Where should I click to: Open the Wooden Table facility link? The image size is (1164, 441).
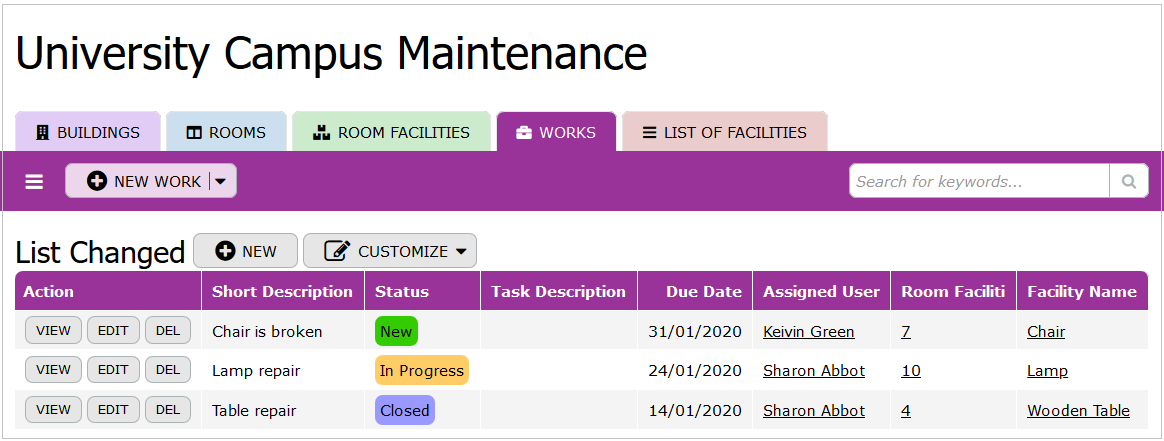pyautogui.click(x=1078, y=410)
